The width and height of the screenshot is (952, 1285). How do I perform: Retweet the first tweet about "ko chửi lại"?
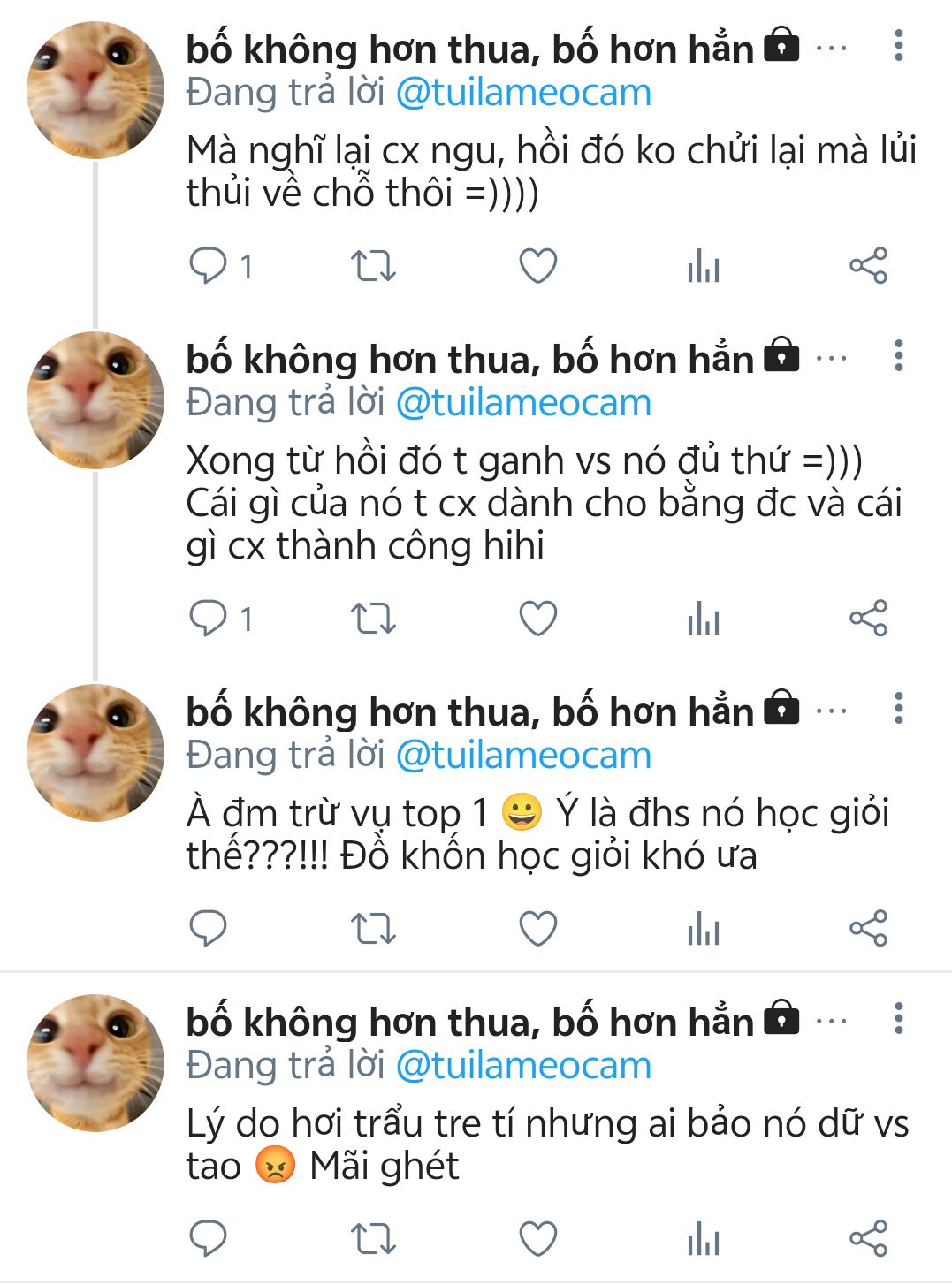[x=373, y=266]
